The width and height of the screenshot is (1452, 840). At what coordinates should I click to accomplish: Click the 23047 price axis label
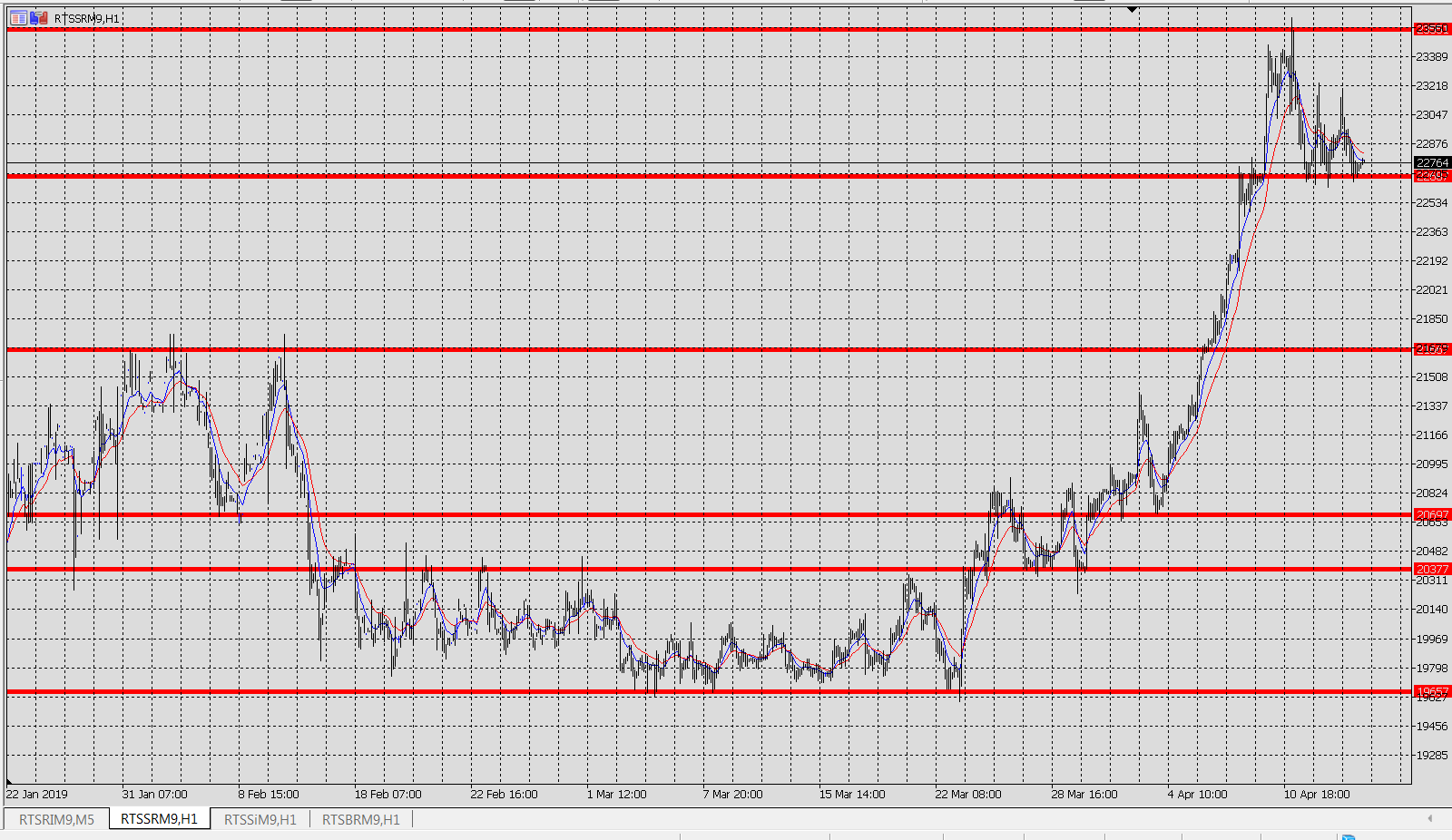pos(1432,115)
